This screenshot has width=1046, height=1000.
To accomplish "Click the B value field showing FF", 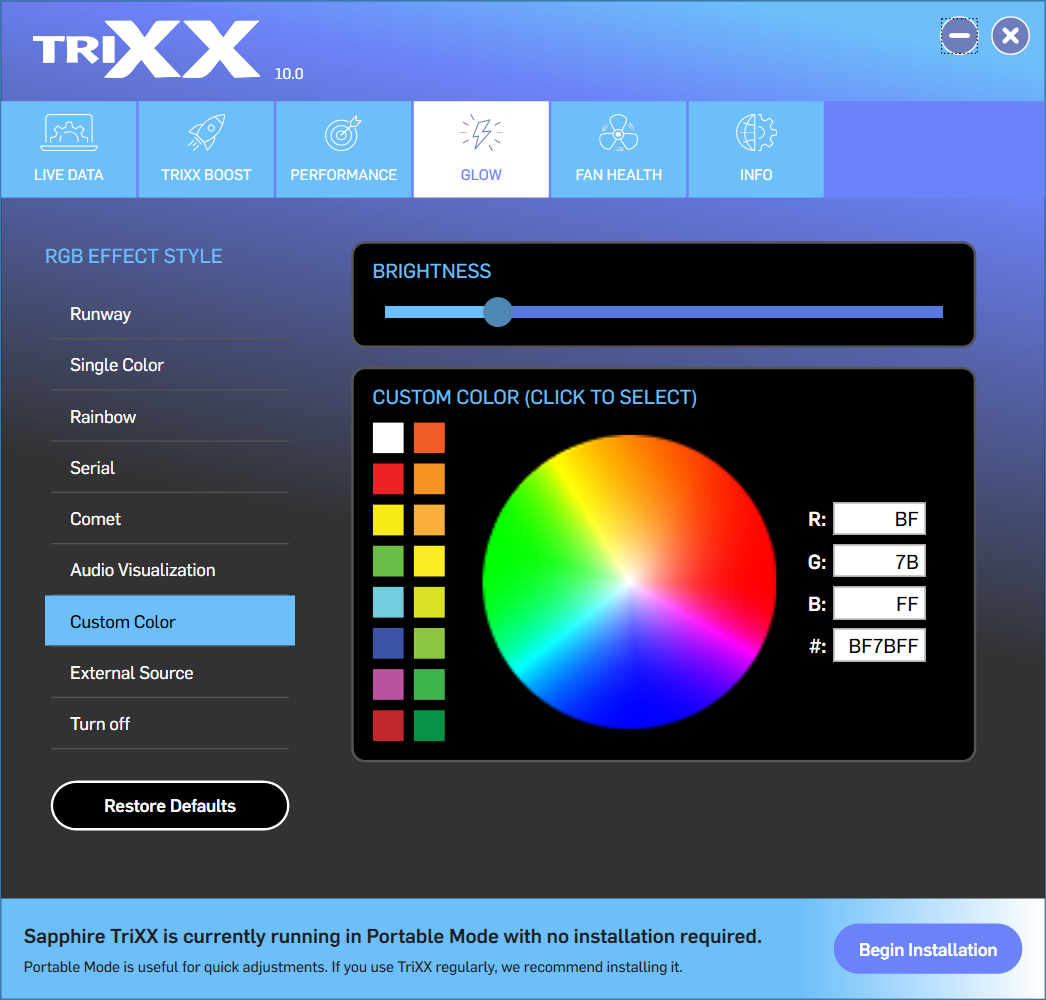I will tap(879, 603).
